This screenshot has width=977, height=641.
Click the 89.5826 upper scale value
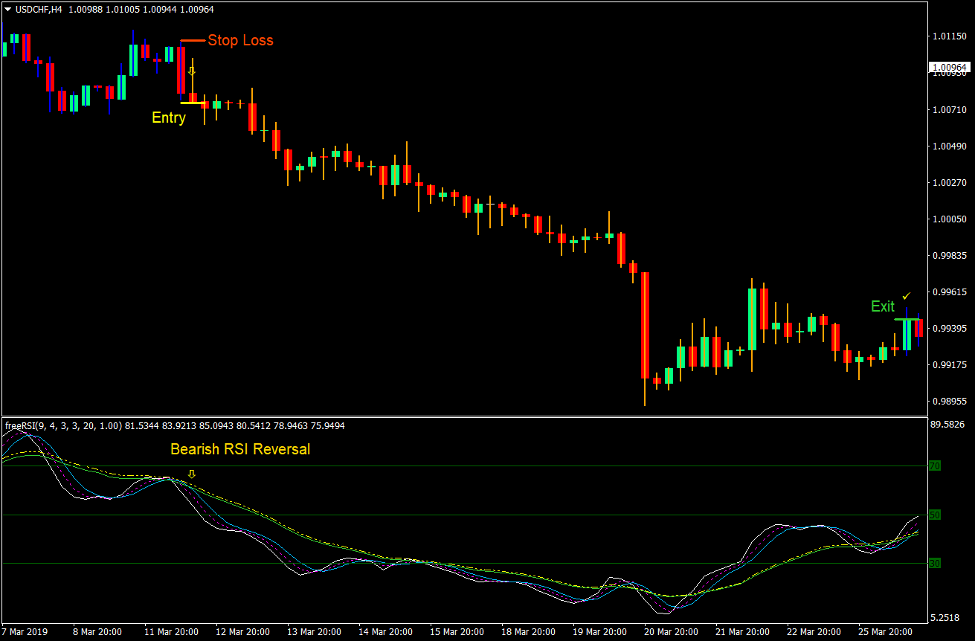pos(947,425)
